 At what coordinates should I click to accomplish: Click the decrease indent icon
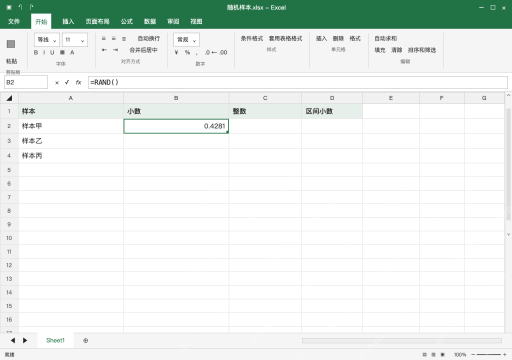click(104, 50)
